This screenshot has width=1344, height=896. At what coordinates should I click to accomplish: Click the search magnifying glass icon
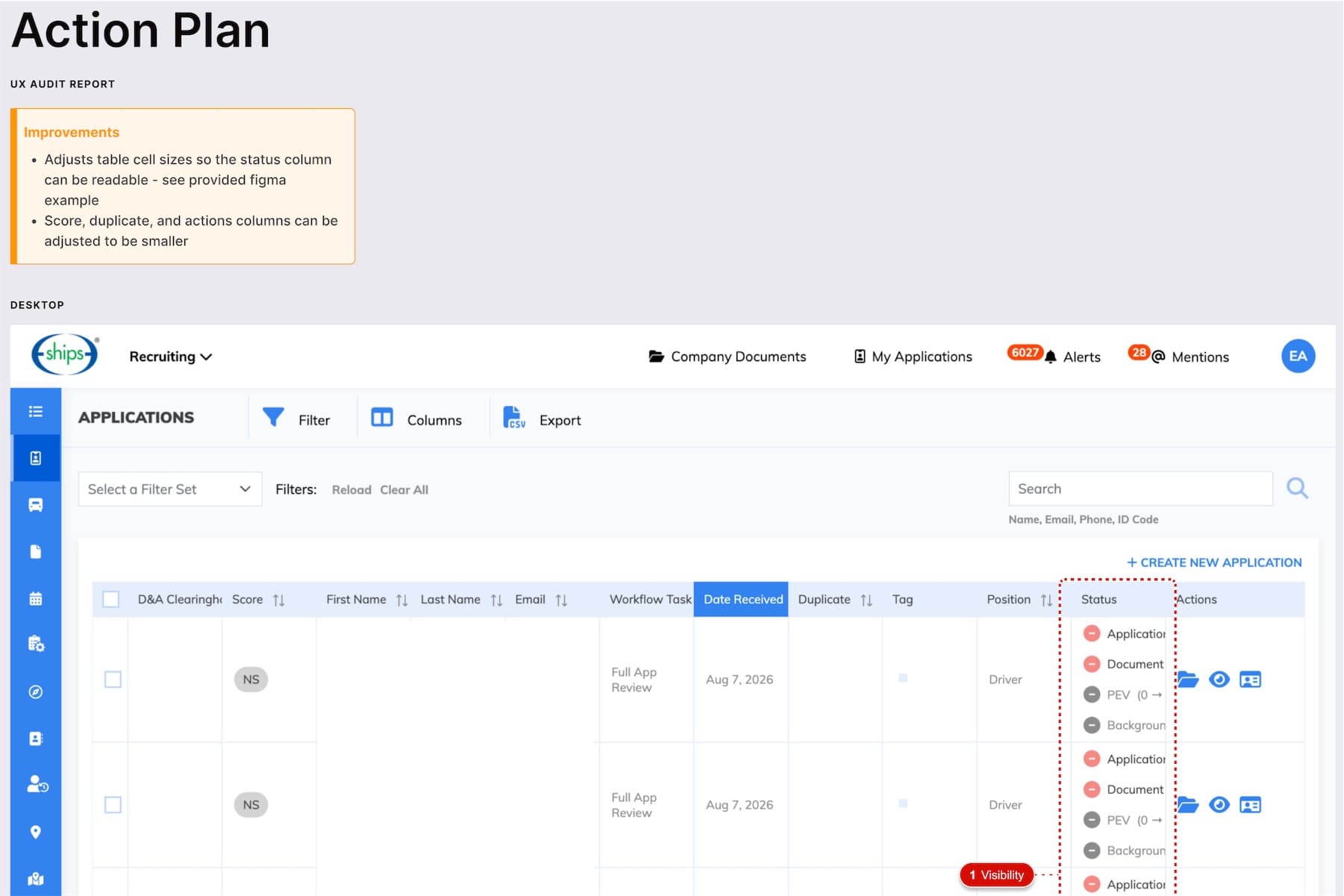tap(1297, 489)
